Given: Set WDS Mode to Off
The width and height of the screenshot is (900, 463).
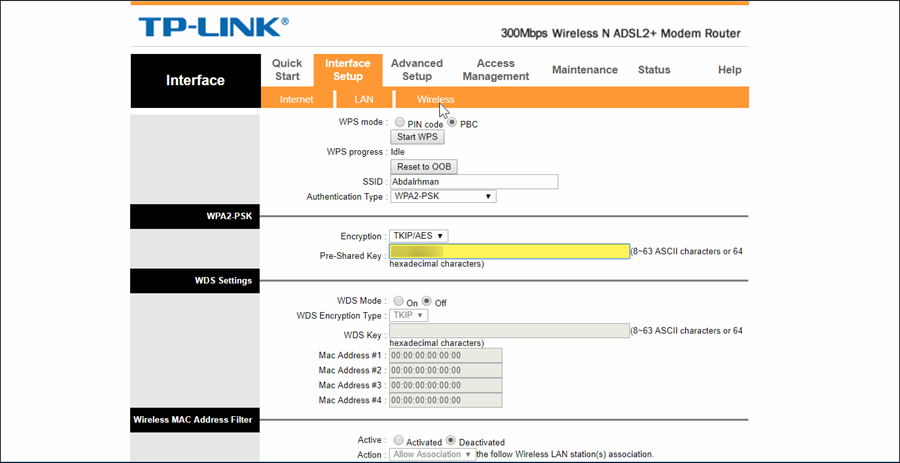Looking at the screenshot, I should [x=427, y=301].
